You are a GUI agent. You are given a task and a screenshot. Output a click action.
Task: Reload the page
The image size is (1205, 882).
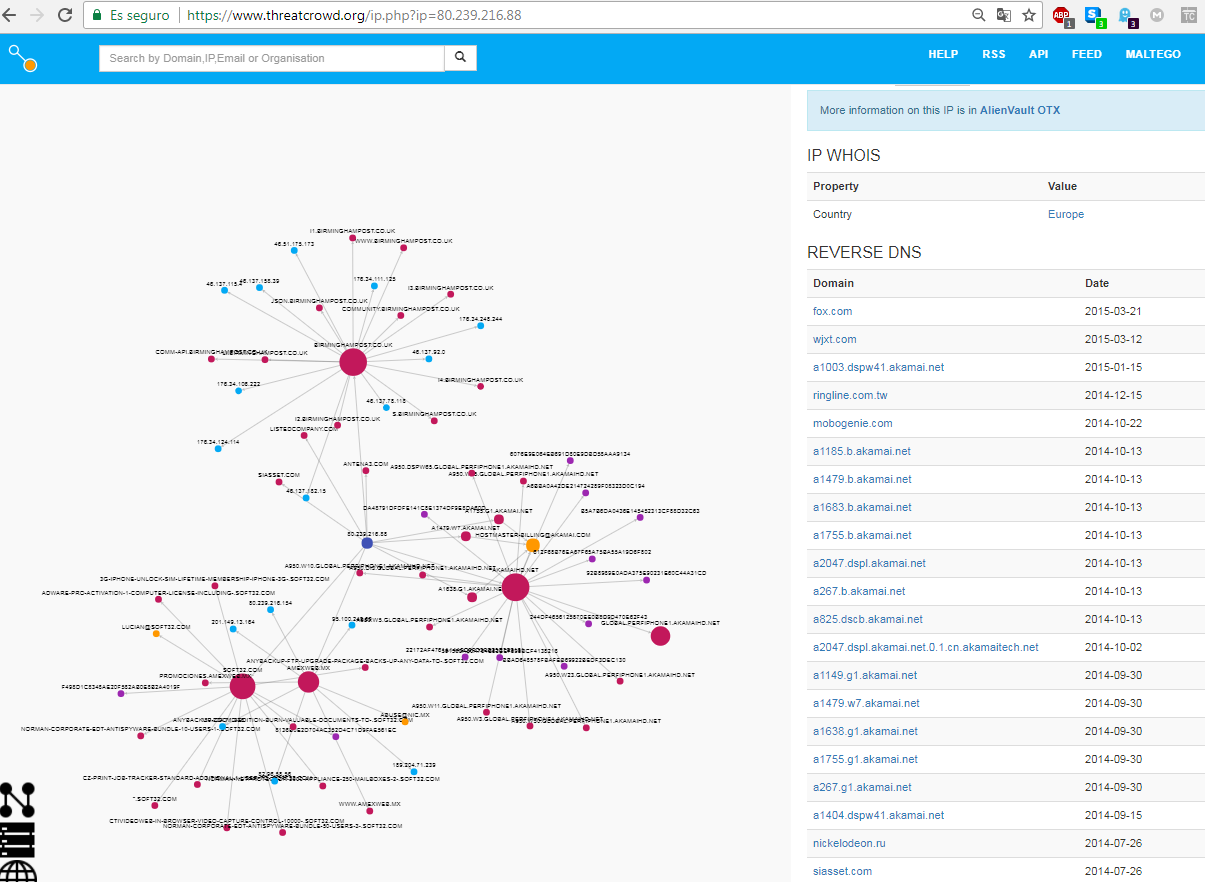click(x=65, y=16)
